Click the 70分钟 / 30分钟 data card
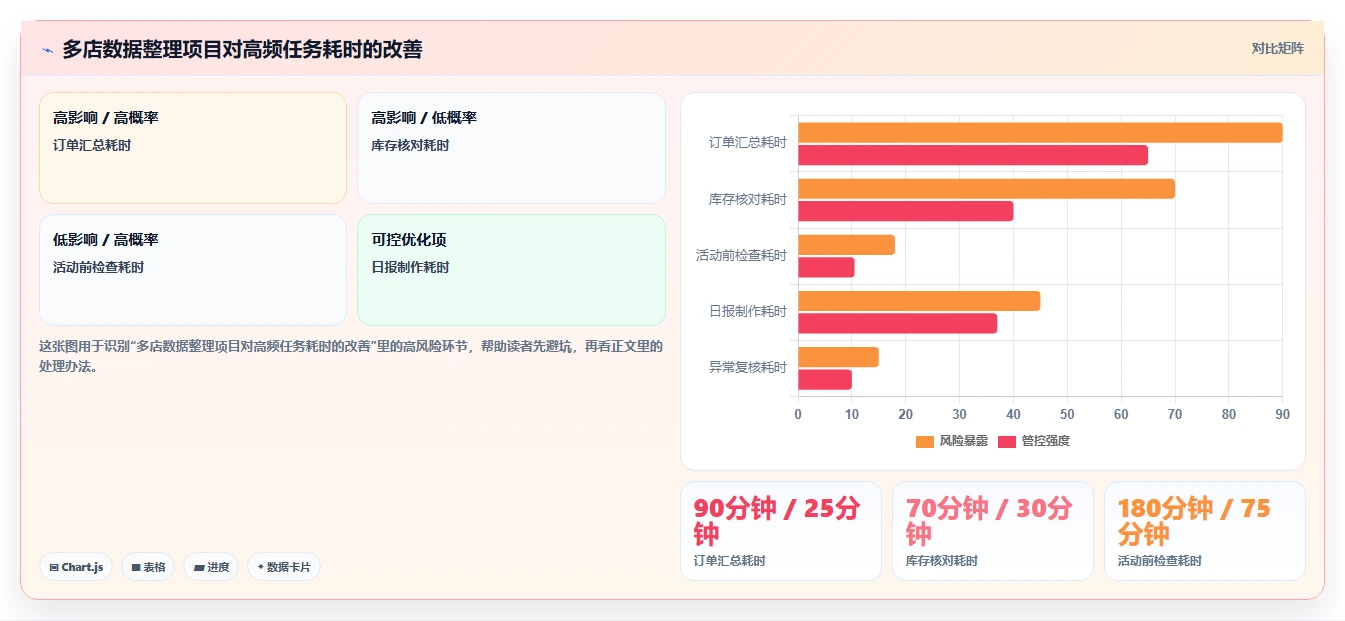This screenshot has height=621, width=1345. (x=993, y=531)
